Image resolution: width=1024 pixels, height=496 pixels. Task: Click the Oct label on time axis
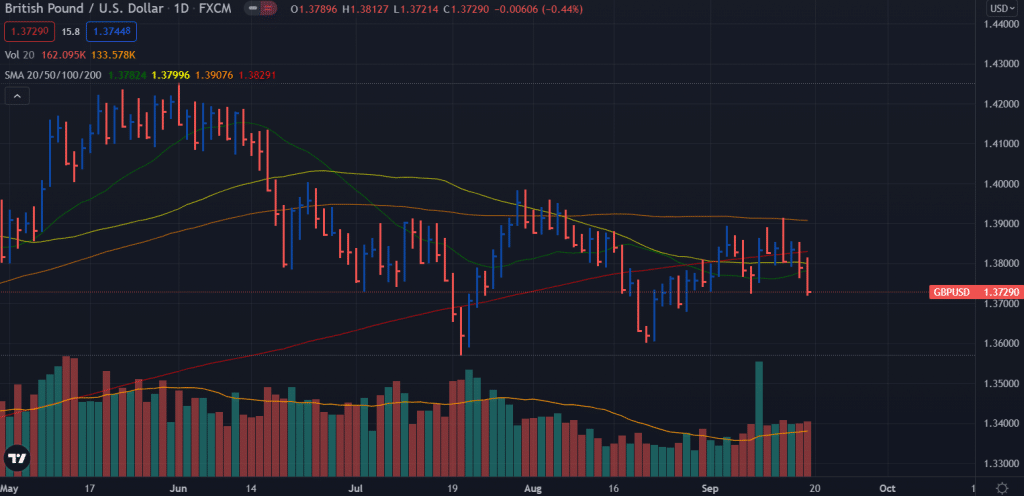click(x=886, y=488)
